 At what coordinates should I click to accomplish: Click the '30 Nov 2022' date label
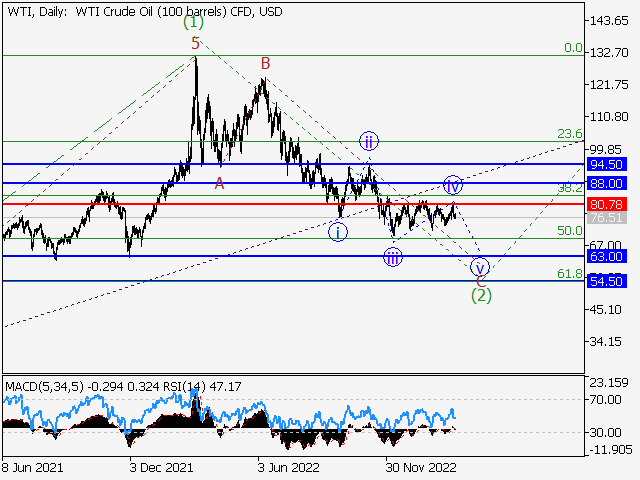[420, 467]
